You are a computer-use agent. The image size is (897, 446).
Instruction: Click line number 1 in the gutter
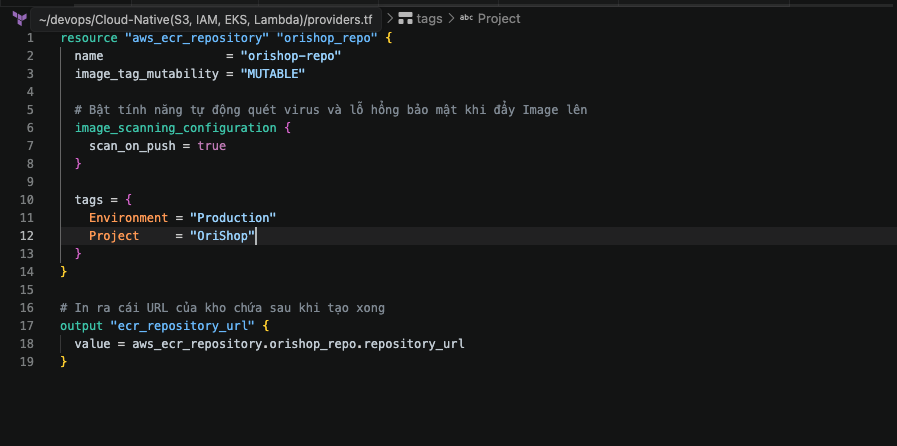30,38
